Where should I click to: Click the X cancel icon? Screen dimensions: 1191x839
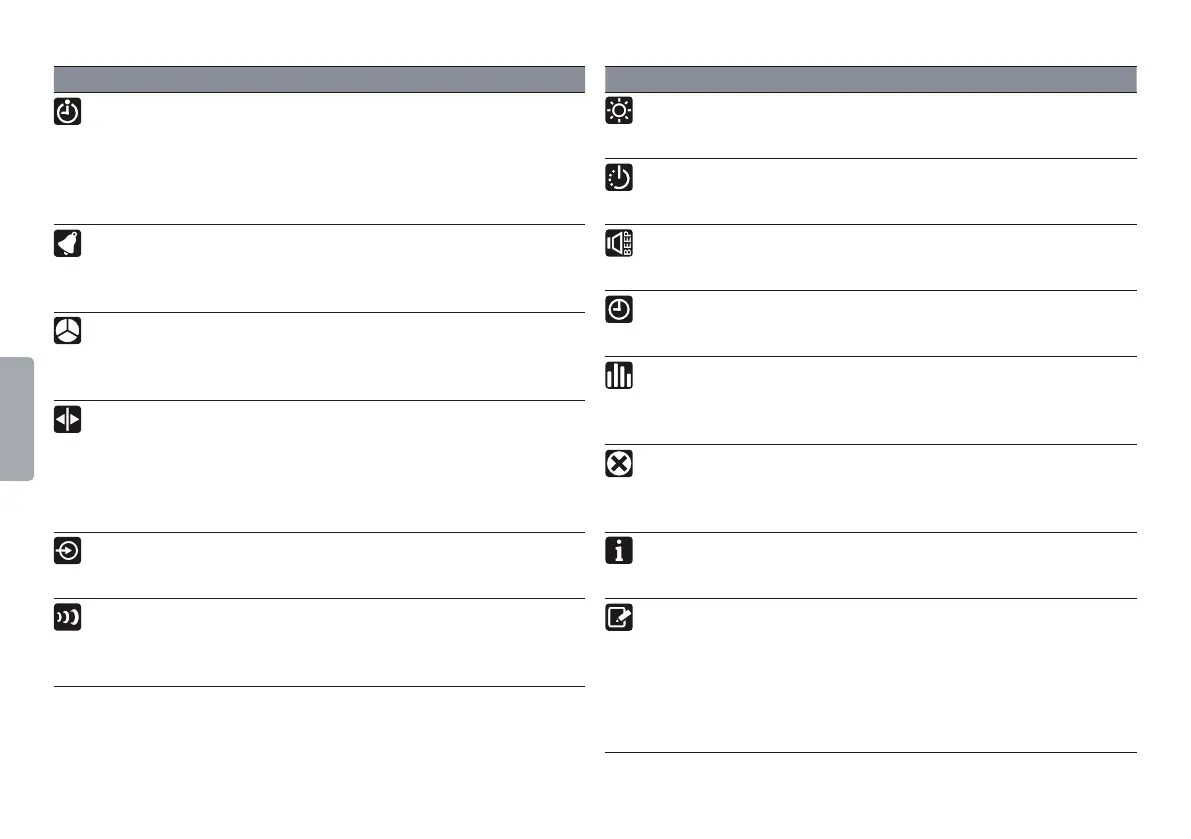click(620, 464)
